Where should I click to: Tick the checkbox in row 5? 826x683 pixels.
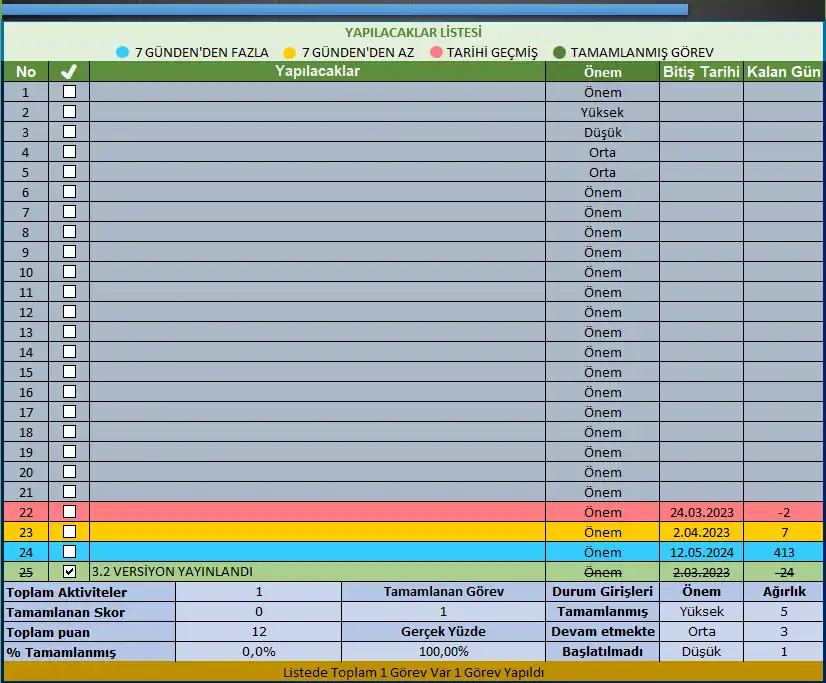(x=69, y=172)
